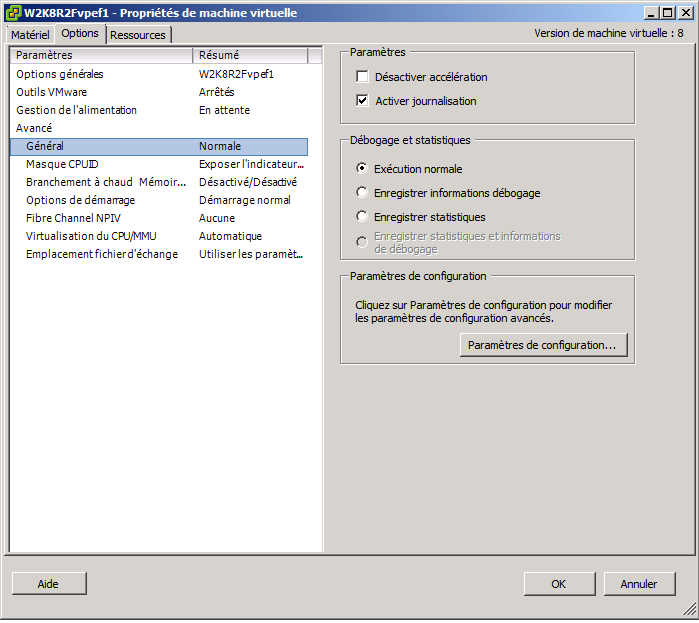
Task: Select Fibre Channel NPIV entry
Action: [x=159, y=218]
